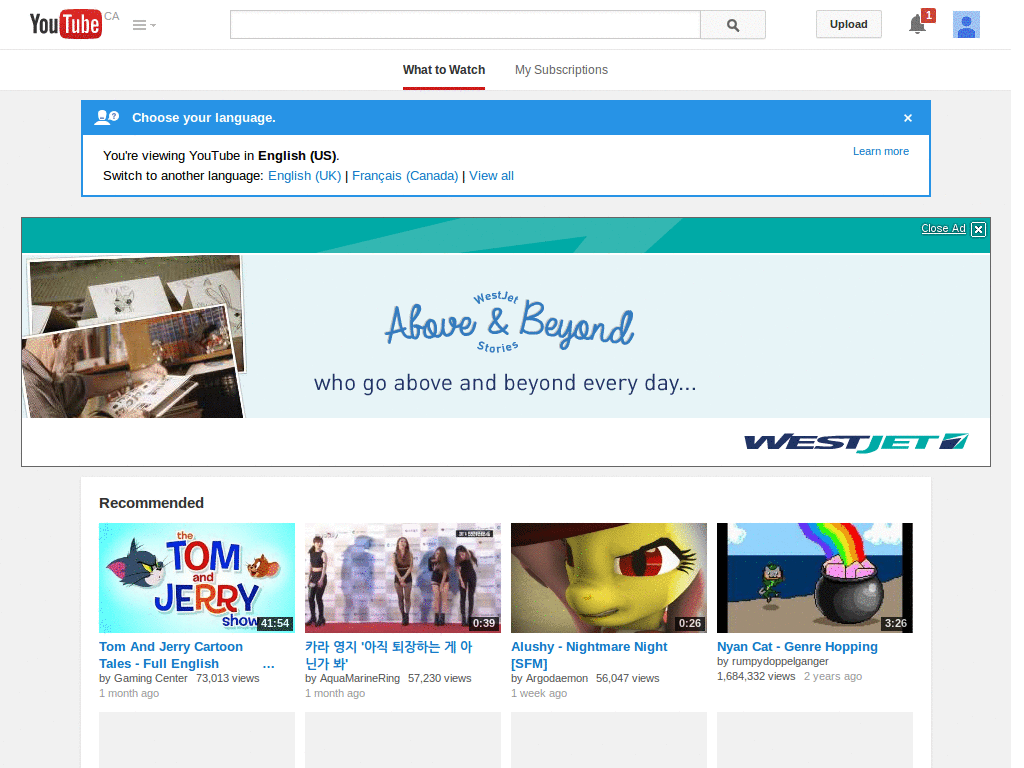Open the Alushy Nightmare Night thumbnail
Viewport: 1024px width, 768px height.
(609, 578)
